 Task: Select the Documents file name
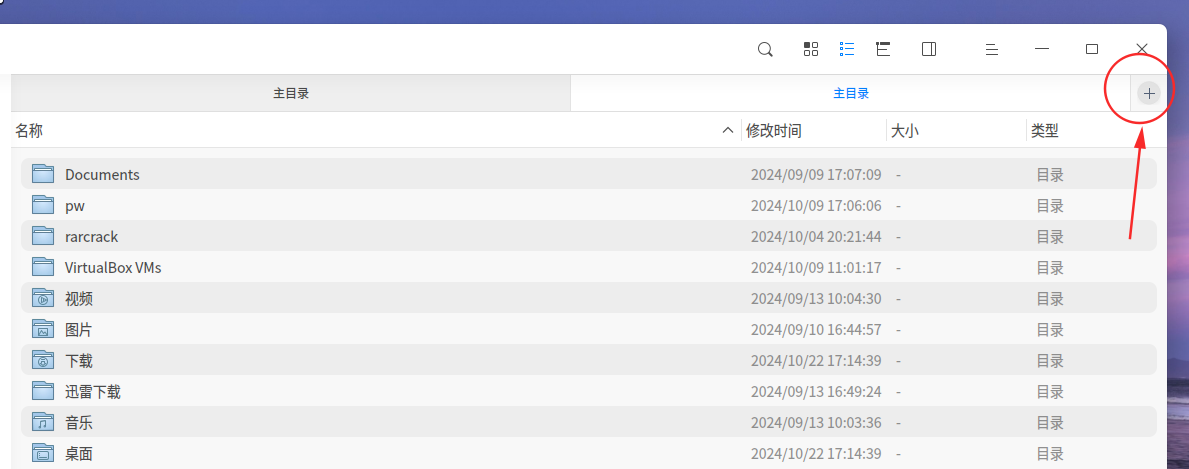point(102,175)
